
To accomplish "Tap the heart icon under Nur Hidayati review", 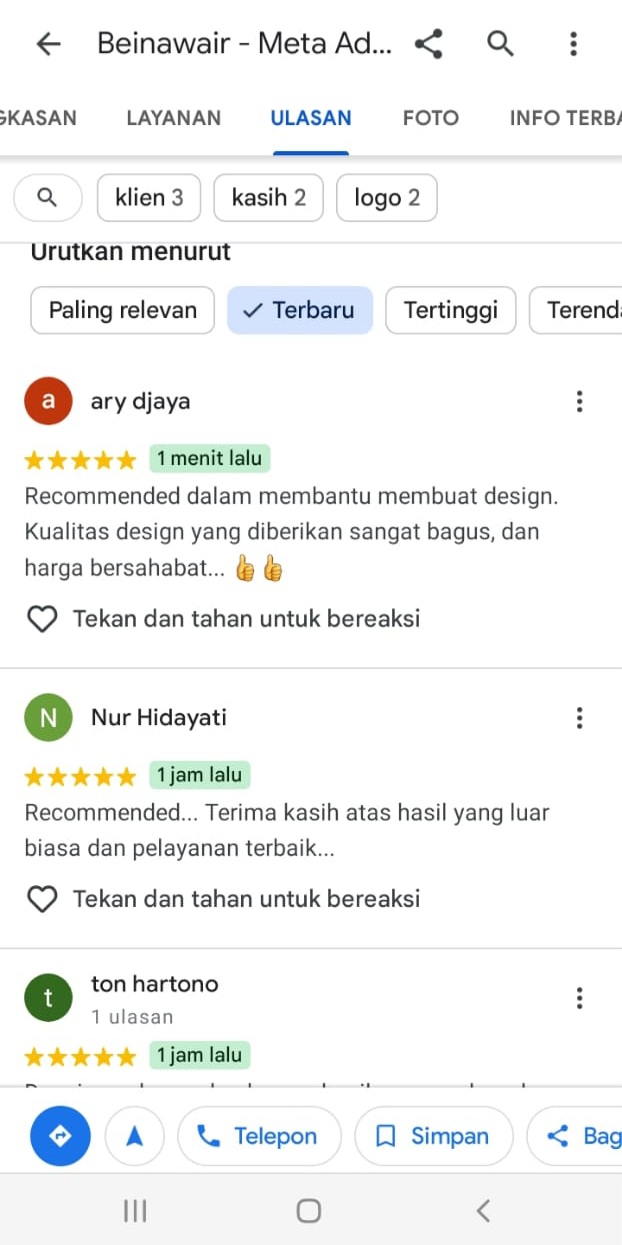I will point(42,899).
